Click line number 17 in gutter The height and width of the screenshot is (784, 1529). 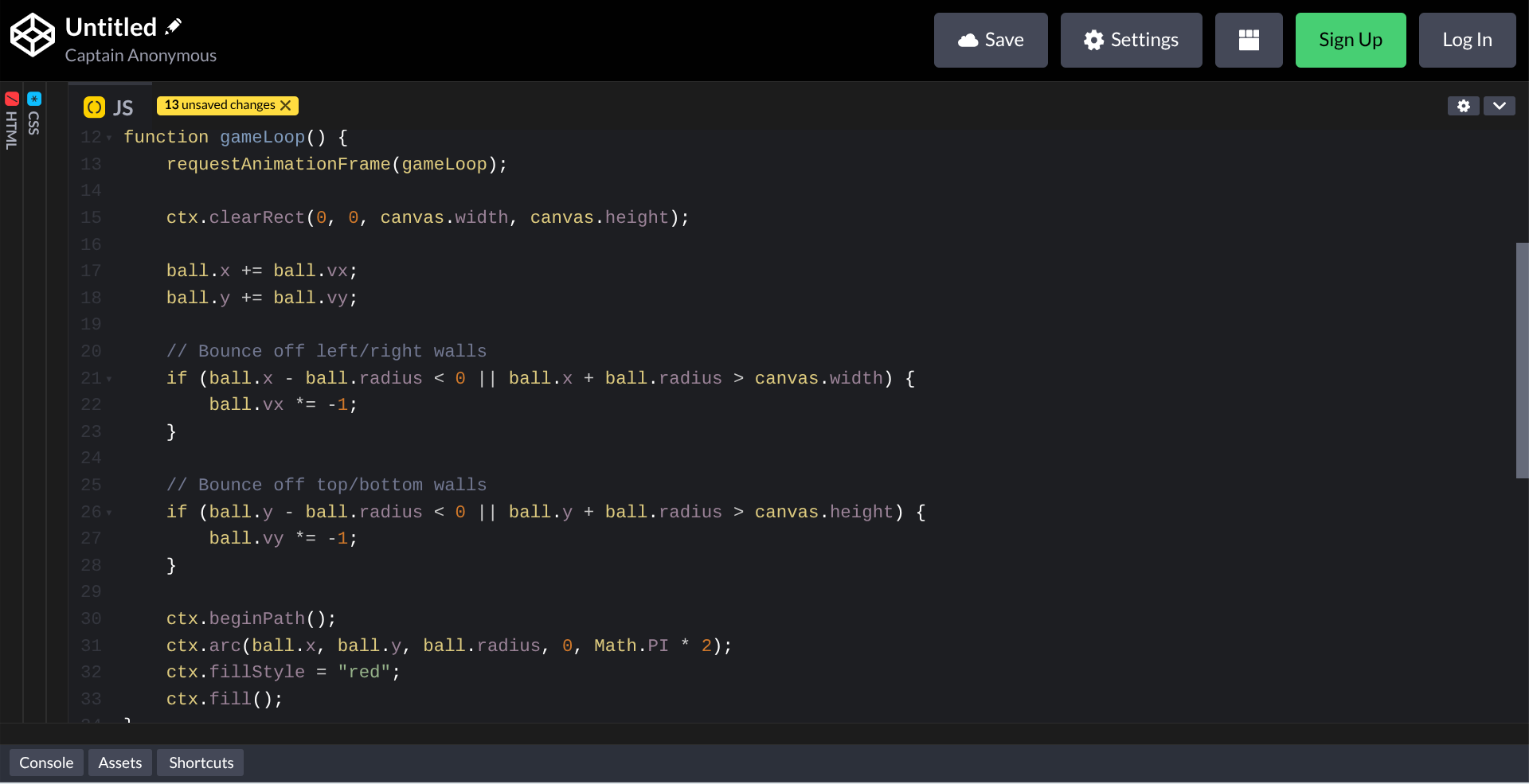click(91, 271)
